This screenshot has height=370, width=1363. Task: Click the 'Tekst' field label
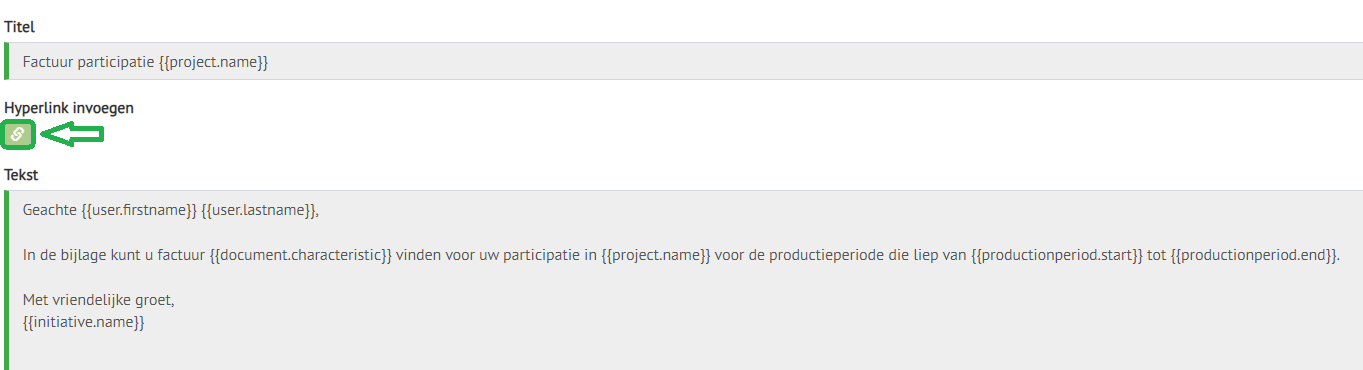(21, 175)
